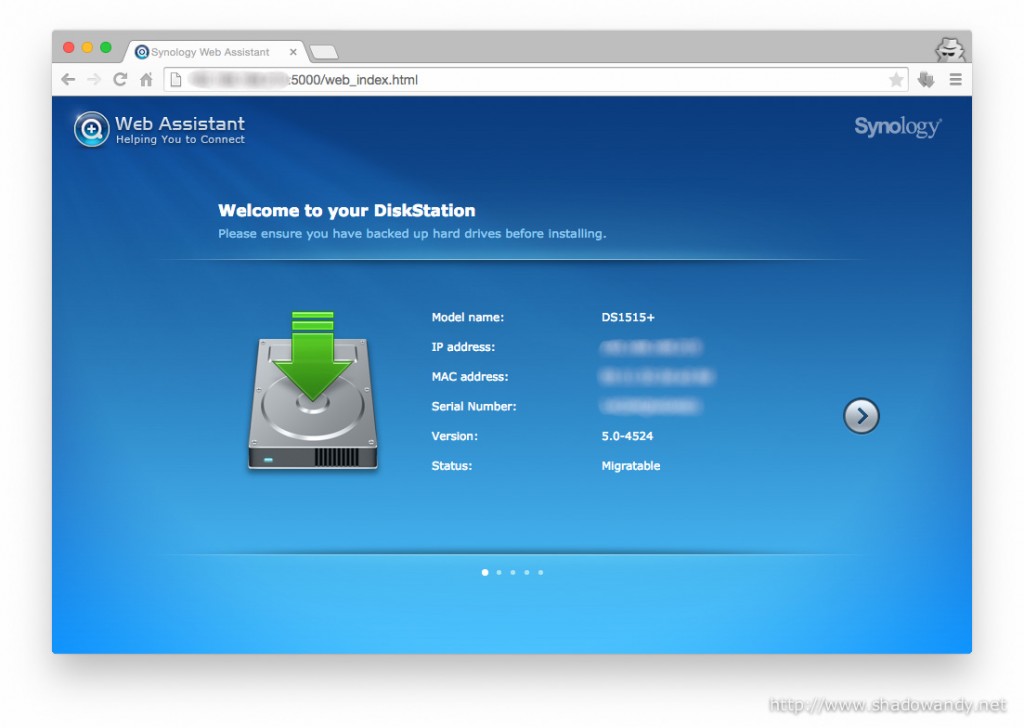Click the model value DS1515+
Screen dimensions: 1024x728
(628, 317)
